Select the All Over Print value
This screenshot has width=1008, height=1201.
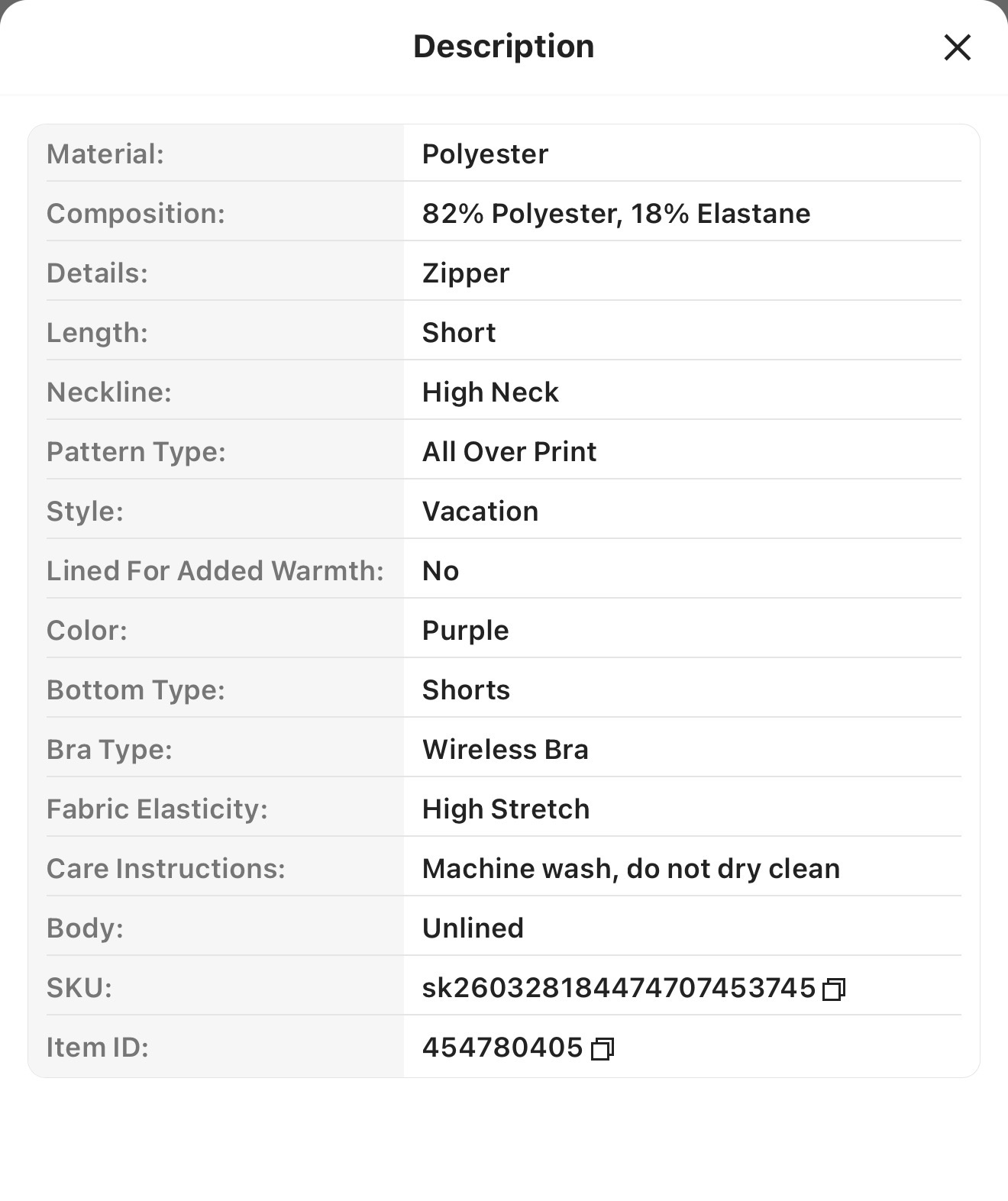point(509,452)
